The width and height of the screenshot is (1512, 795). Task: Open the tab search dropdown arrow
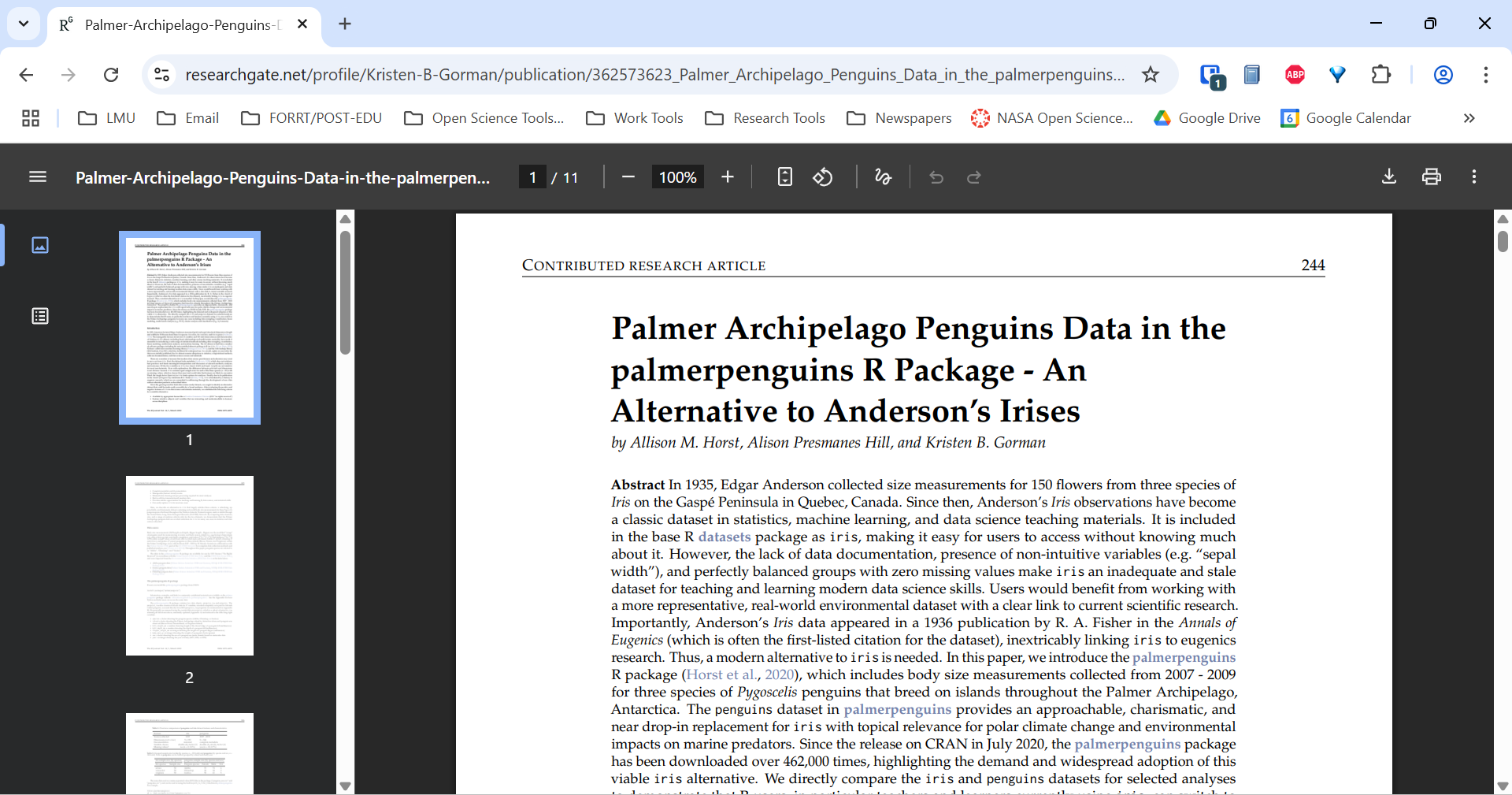(x=24, y=24)
